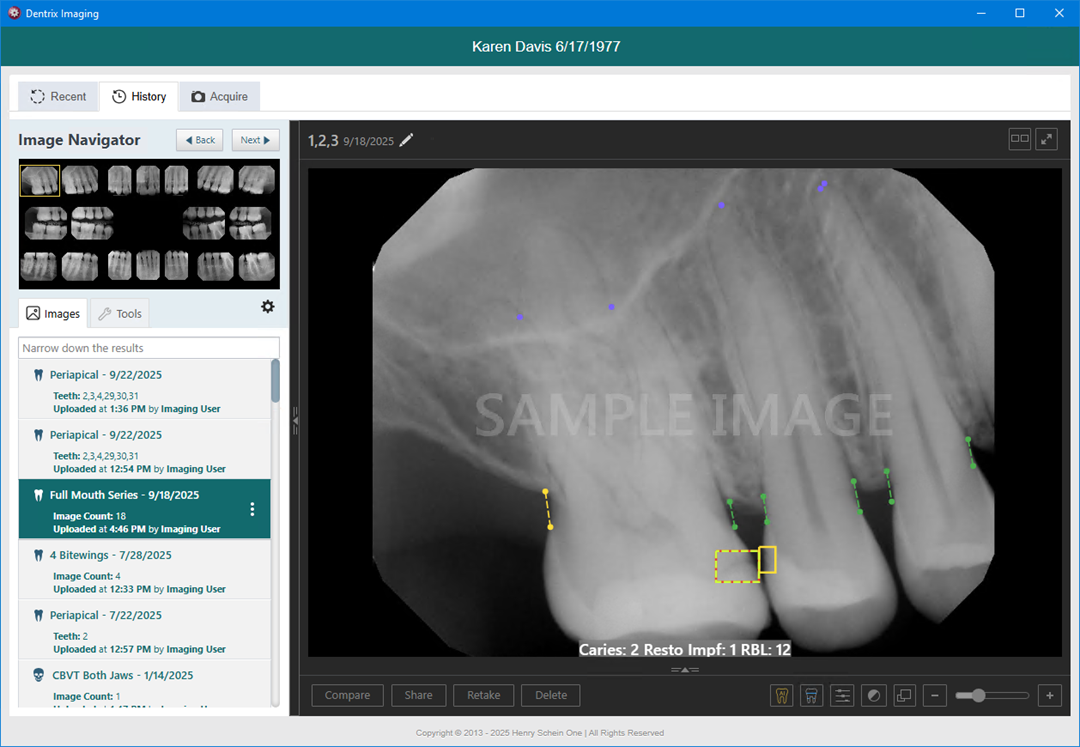Click the Compare button
Screen dimensions: 1080x747
347,695
